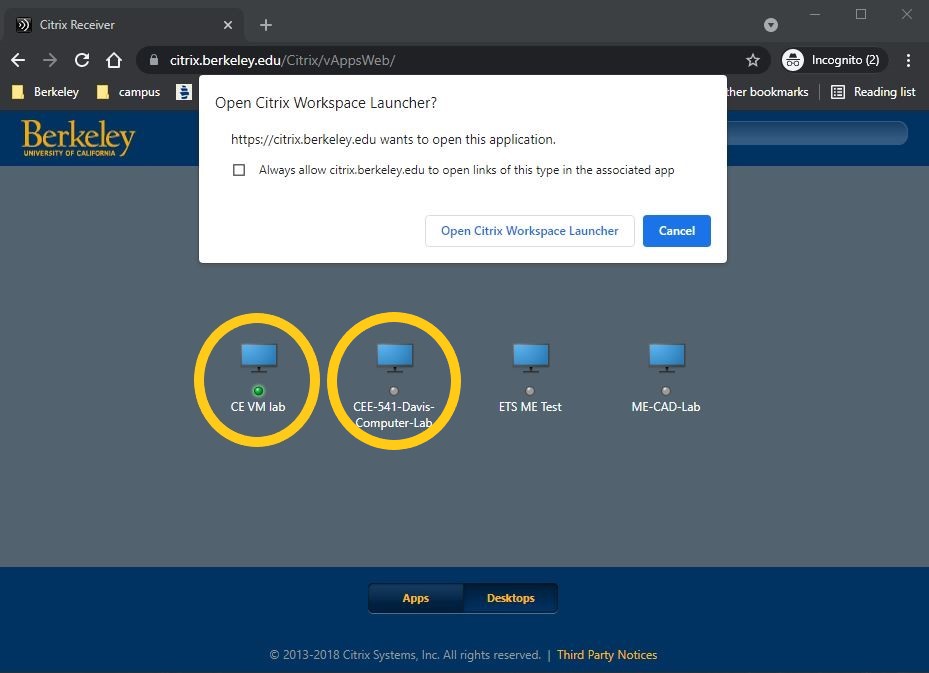
Task: Switch to the Desktops tab
Action: pos(511,598)
